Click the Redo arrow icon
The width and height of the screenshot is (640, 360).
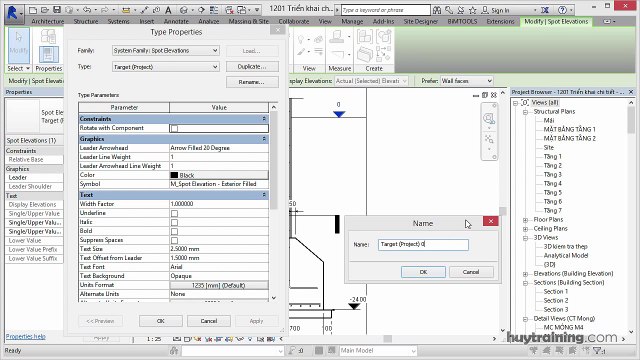click(105, 10)
